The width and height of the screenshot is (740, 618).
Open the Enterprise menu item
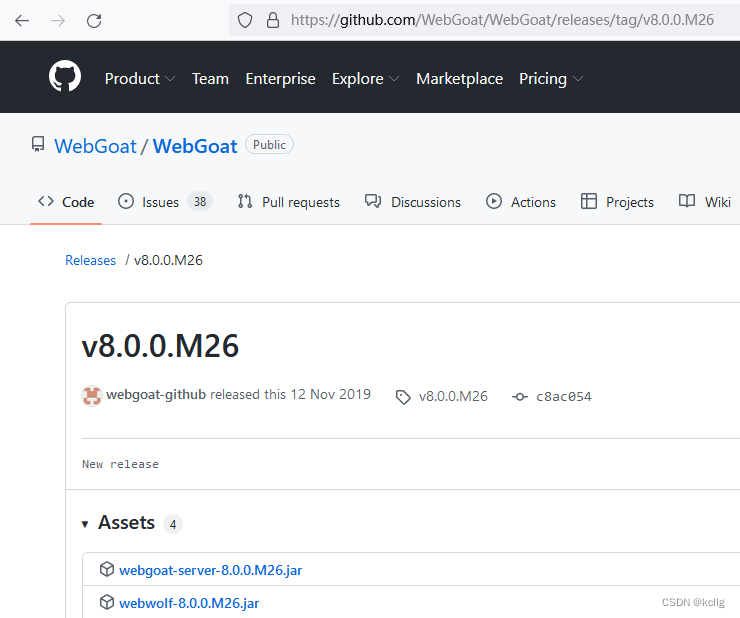click(280, 79)
